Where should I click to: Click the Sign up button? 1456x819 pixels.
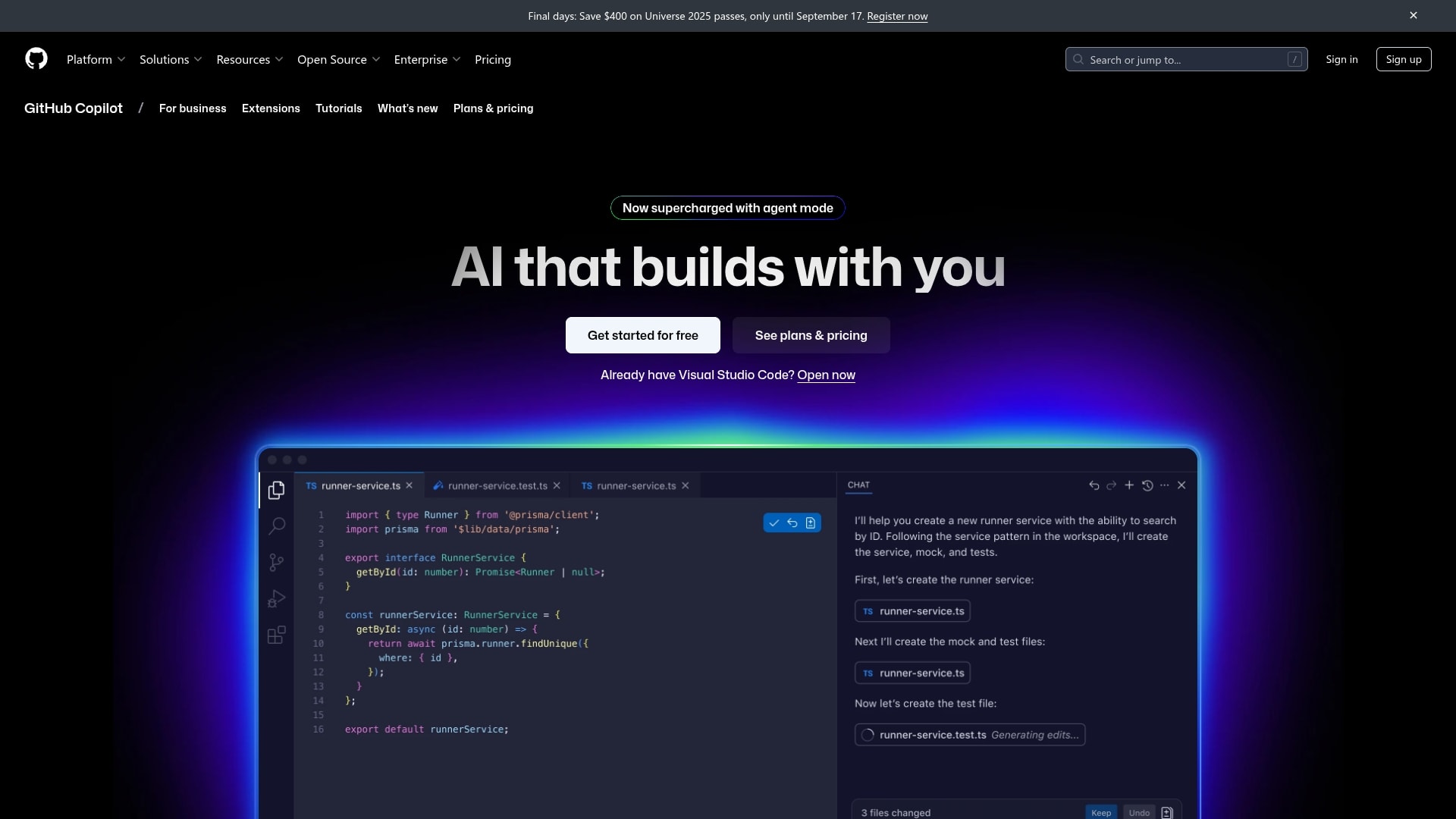point(1403,59)
